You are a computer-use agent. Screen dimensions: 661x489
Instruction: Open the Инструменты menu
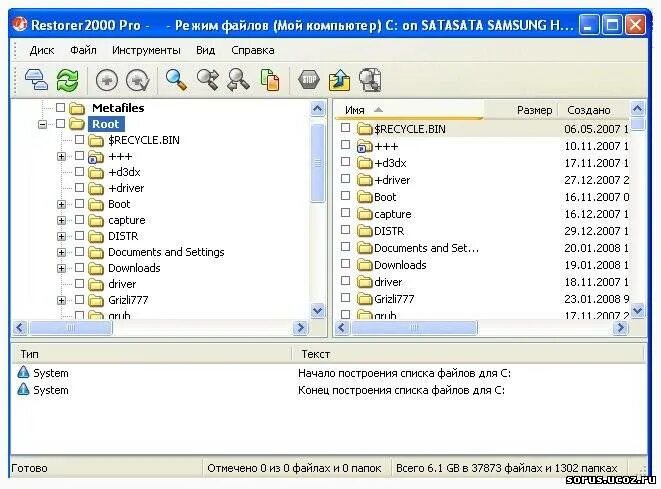146,50
